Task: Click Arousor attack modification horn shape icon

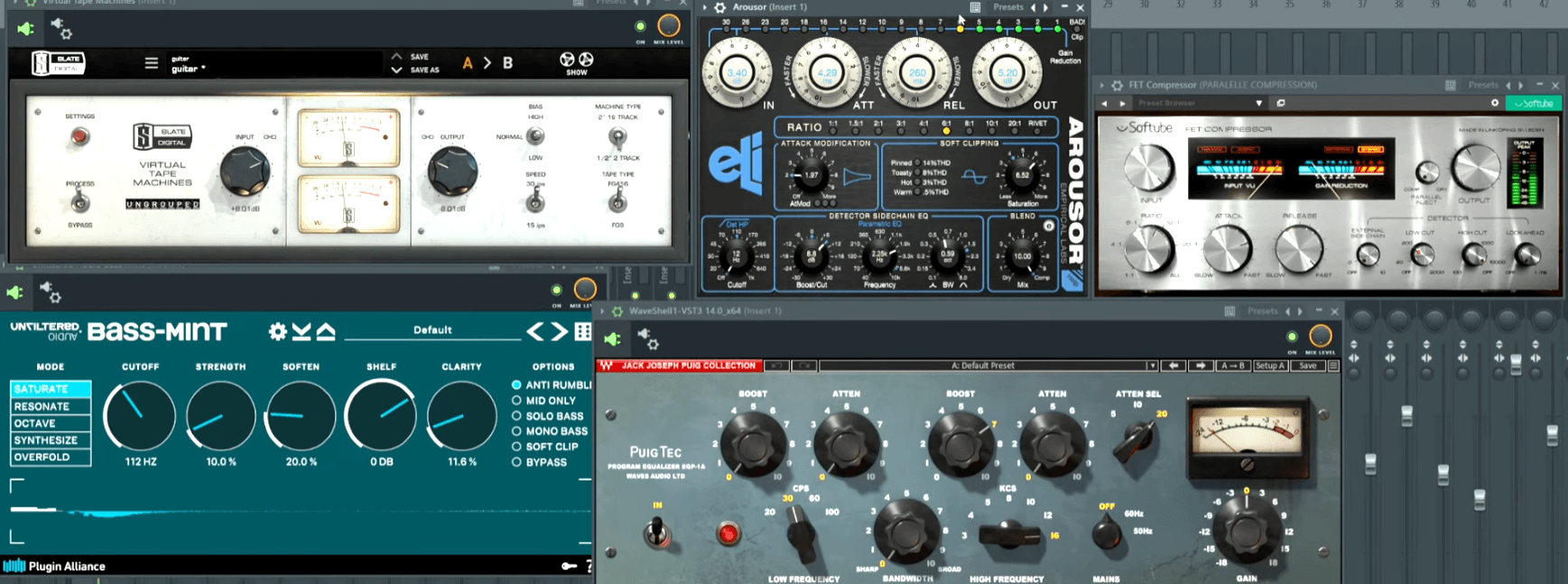Action: click(x=857, y=176)
